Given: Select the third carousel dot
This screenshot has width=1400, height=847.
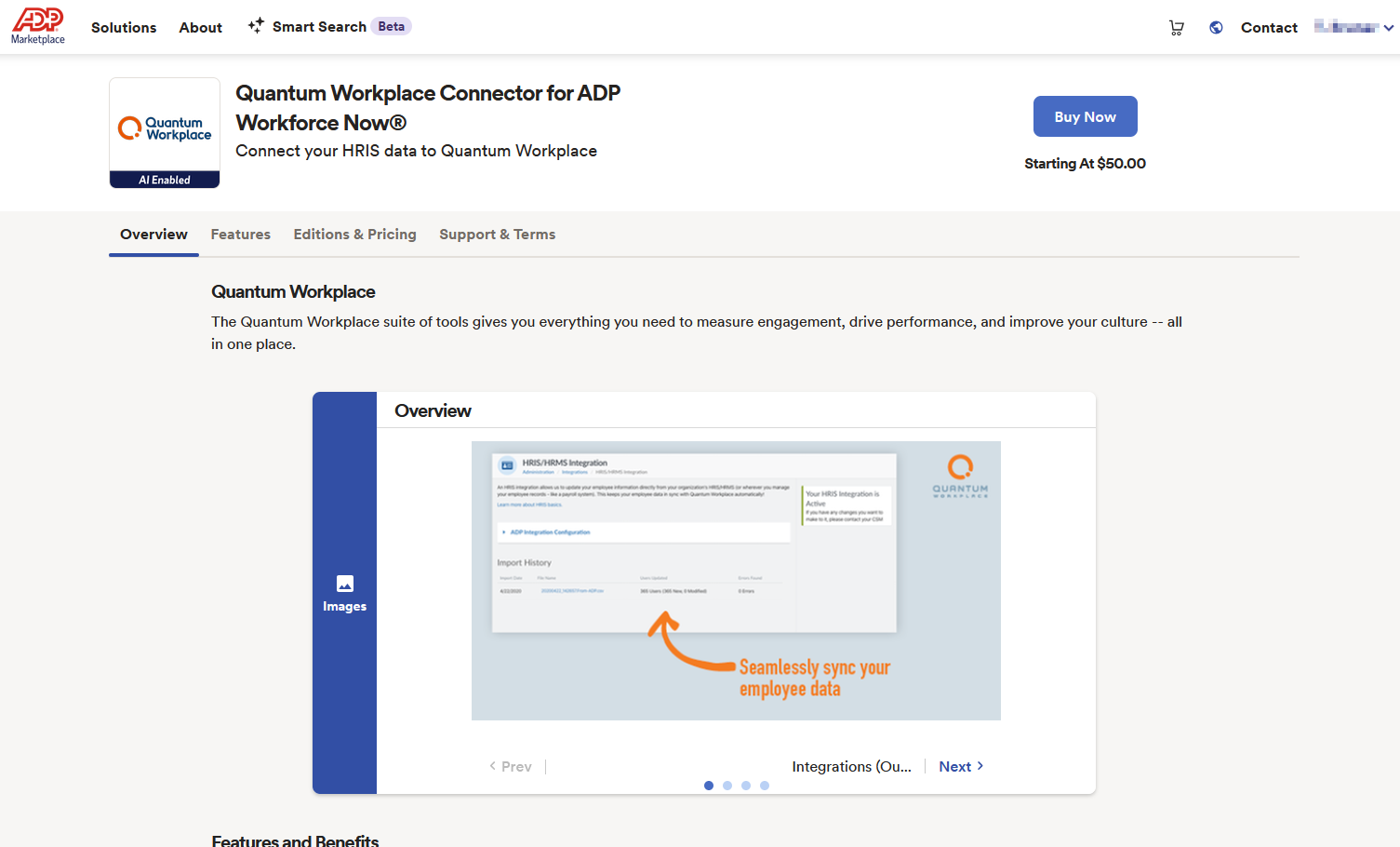Looking at the screenshot, I should [x=746, y=786].
